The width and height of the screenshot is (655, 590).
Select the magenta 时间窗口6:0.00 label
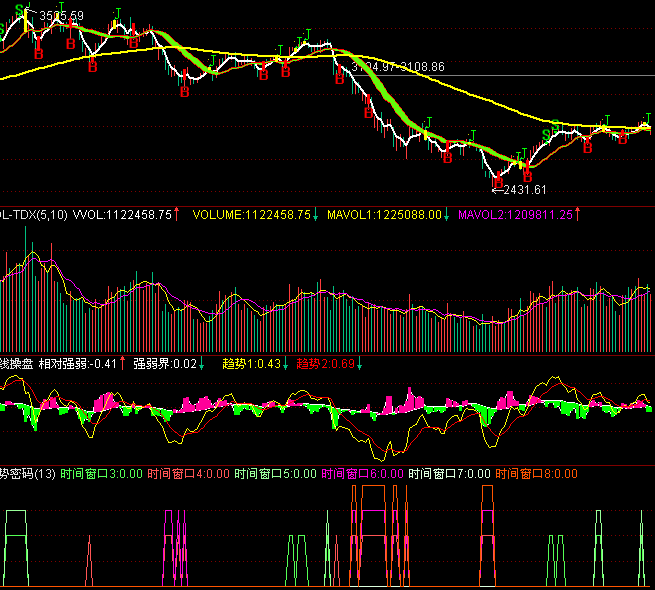pos(363,474)
